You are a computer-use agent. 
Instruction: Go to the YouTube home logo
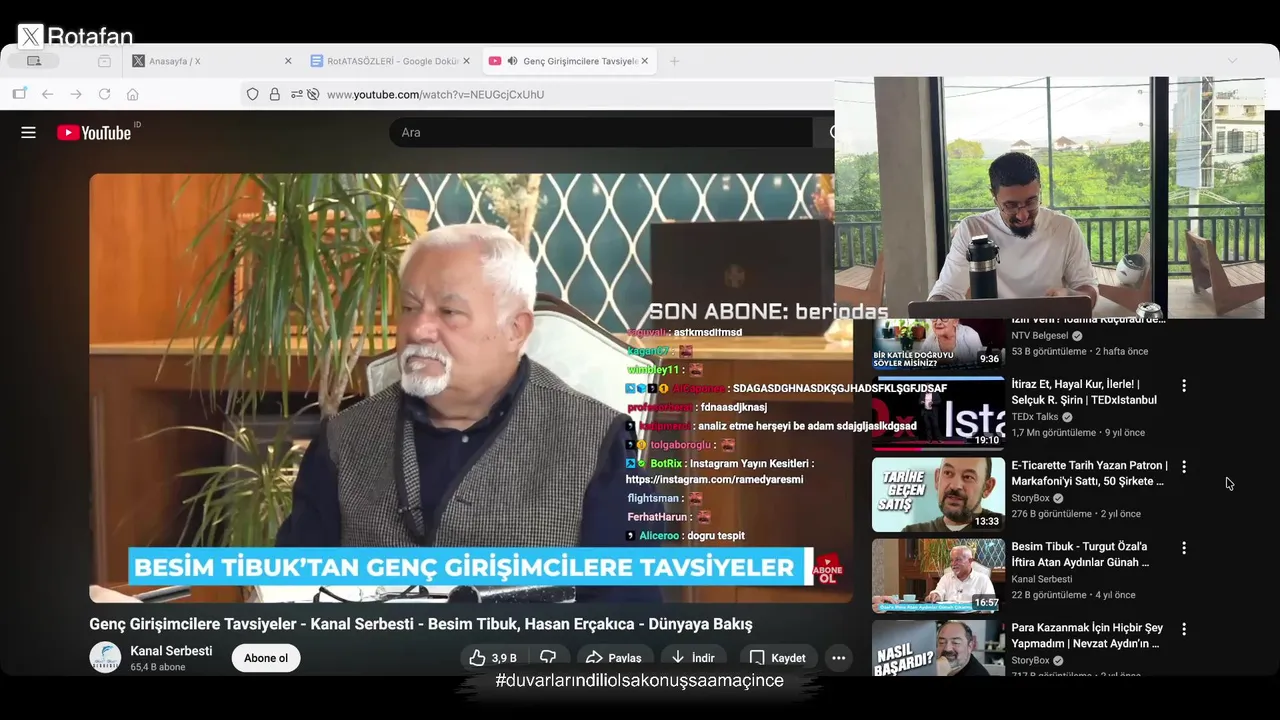click(94, 132)
